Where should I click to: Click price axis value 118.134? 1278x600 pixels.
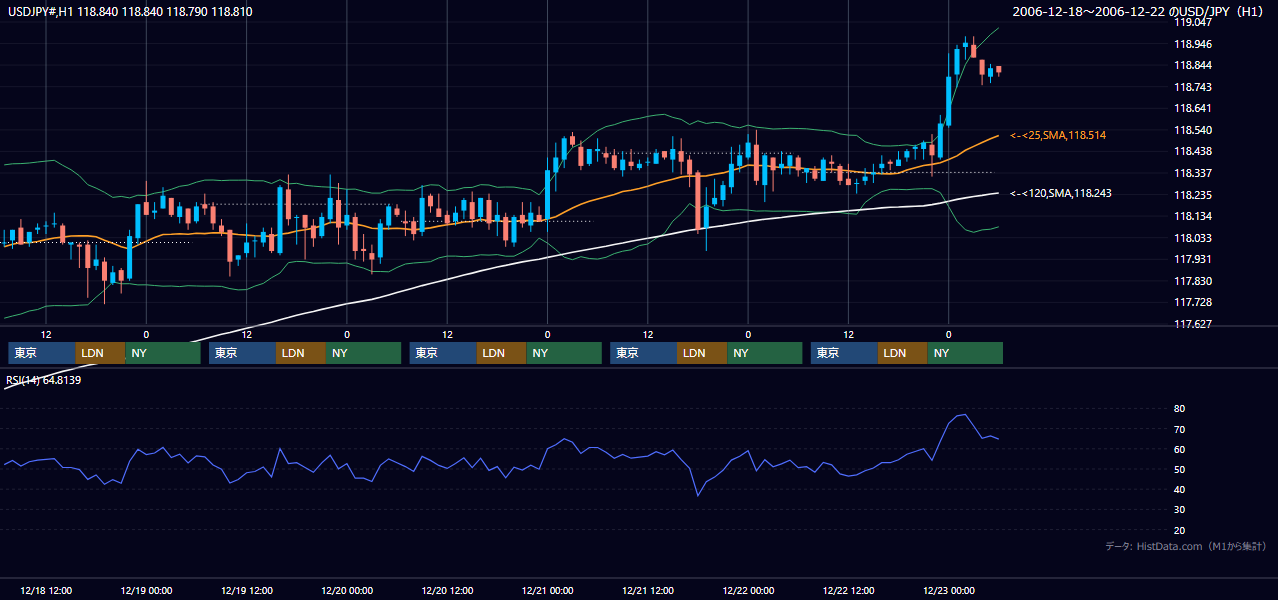tap(1194, 216)
